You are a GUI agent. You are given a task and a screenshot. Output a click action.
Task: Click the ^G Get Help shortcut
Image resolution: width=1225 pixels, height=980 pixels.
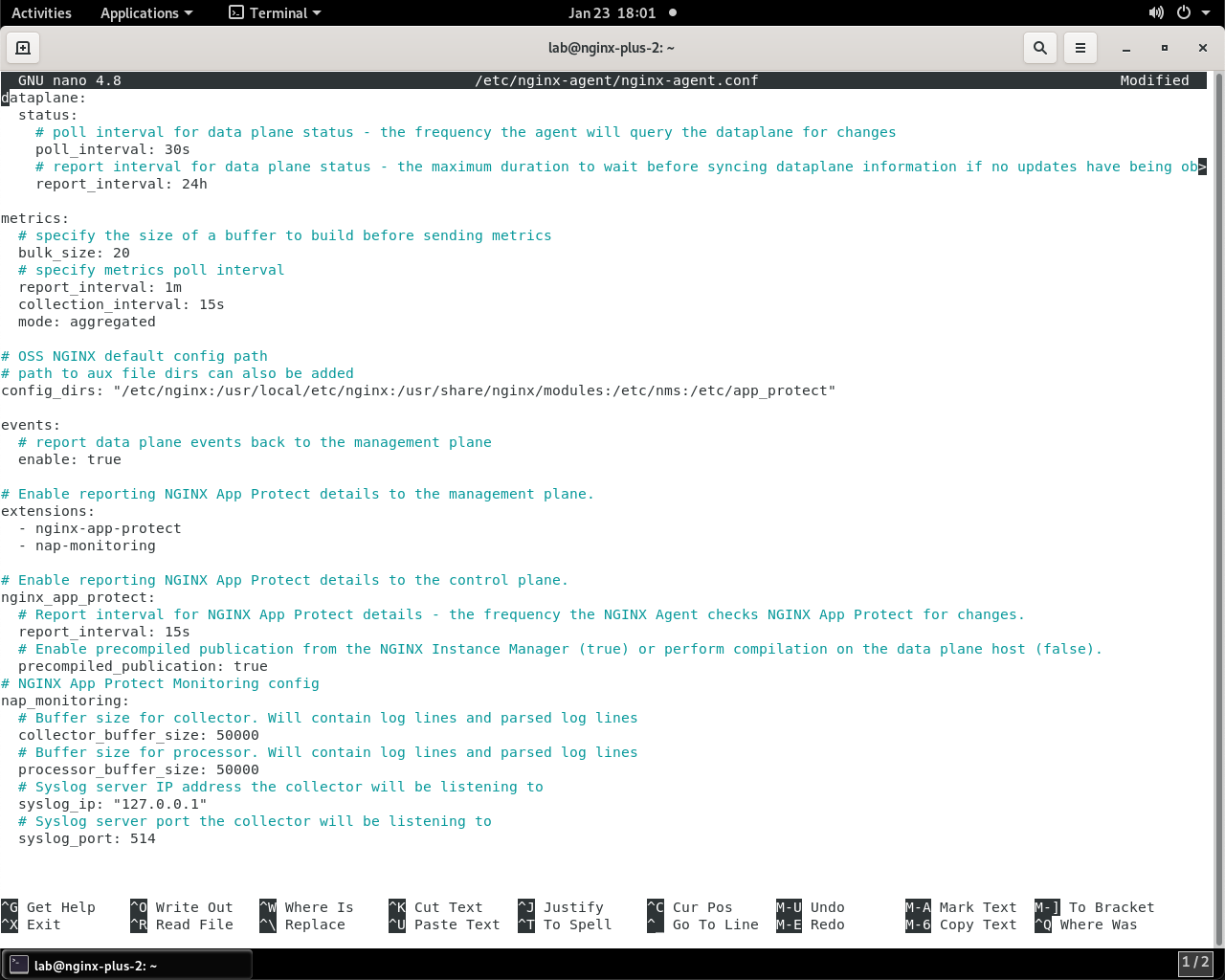tap(49, 907)
